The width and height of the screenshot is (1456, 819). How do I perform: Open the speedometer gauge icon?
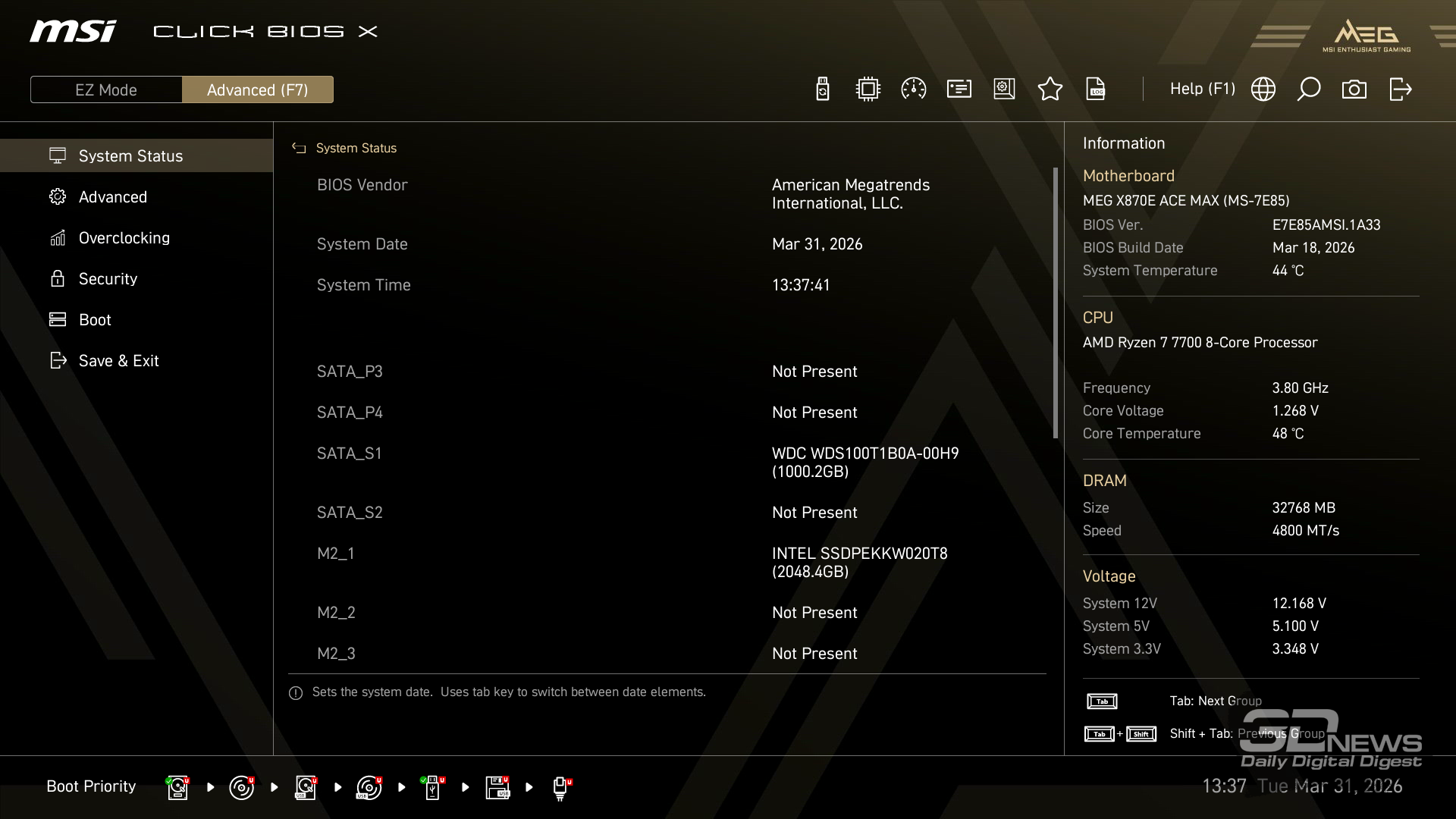coord(913,89)
